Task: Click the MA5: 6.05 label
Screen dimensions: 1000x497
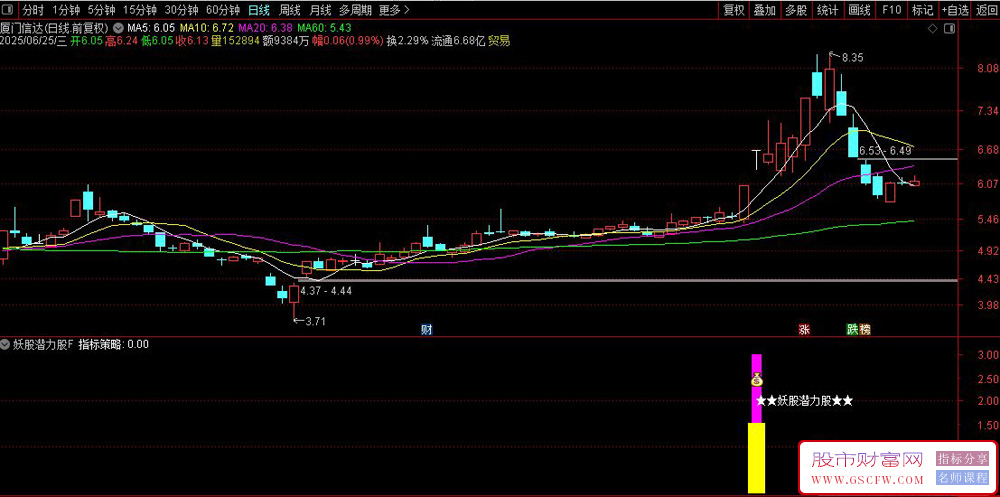Action: tap(151, 28)
